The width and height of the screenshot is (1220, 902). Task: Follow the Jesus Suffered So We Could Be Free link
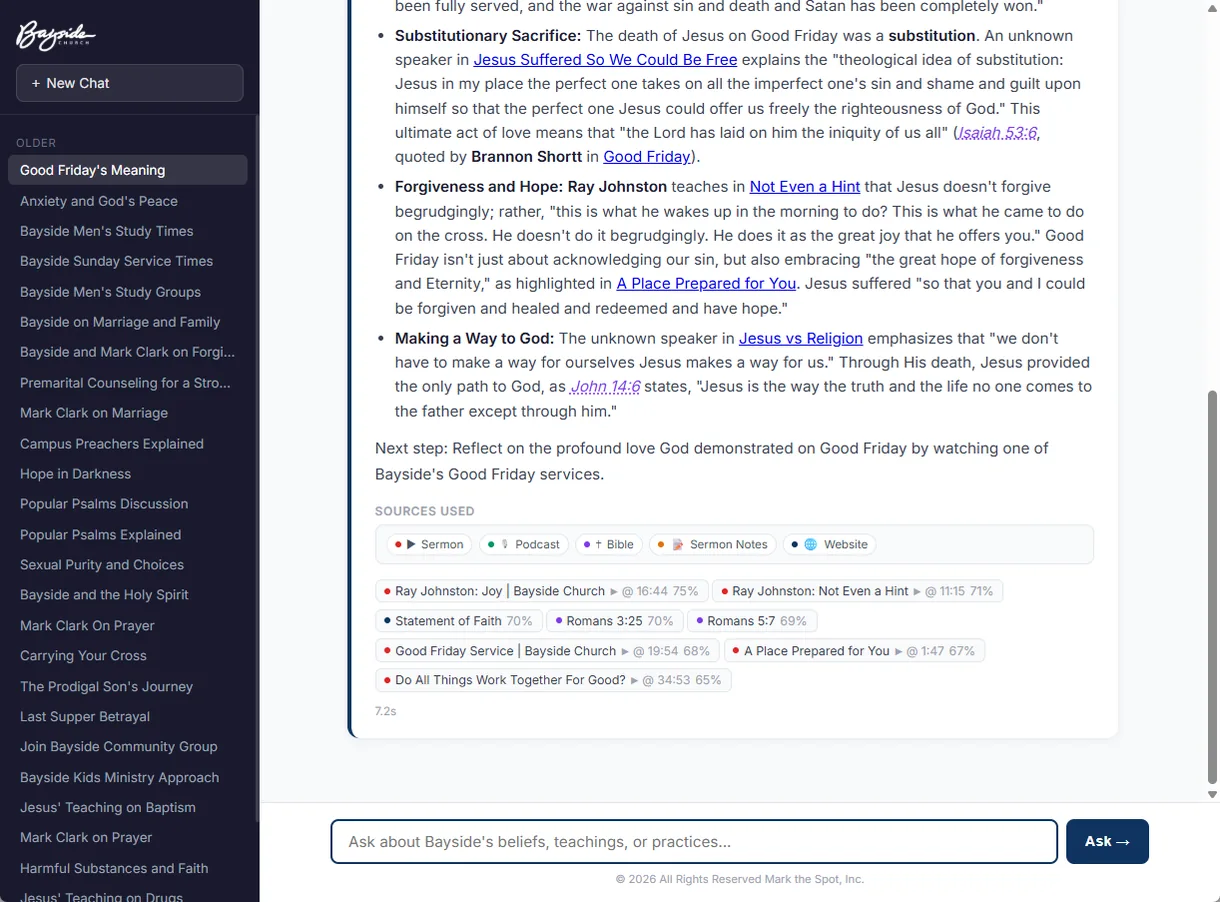click(605, 59)
